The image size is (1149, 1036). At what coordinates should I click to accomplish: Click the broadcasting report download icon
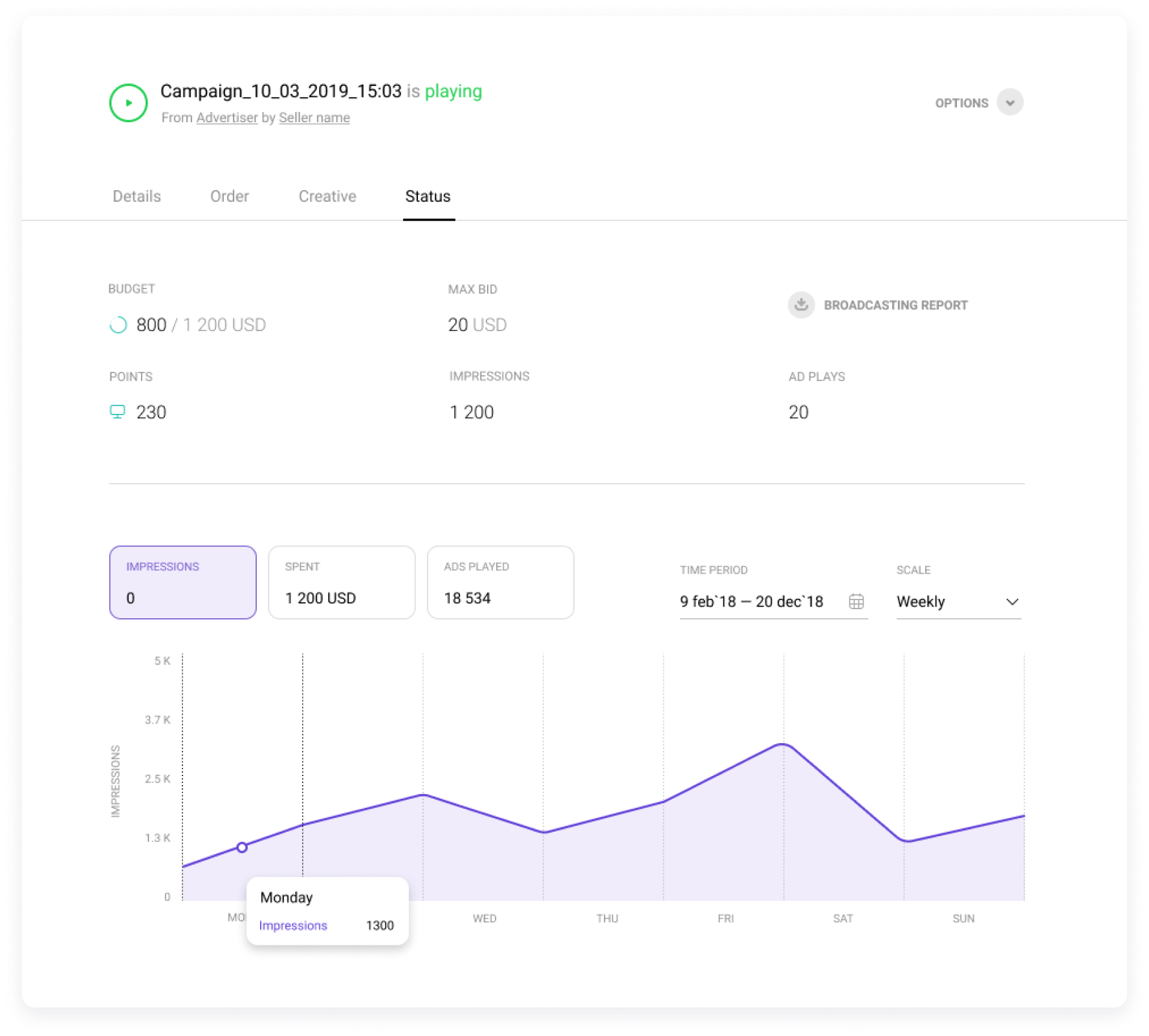[801, 305]
